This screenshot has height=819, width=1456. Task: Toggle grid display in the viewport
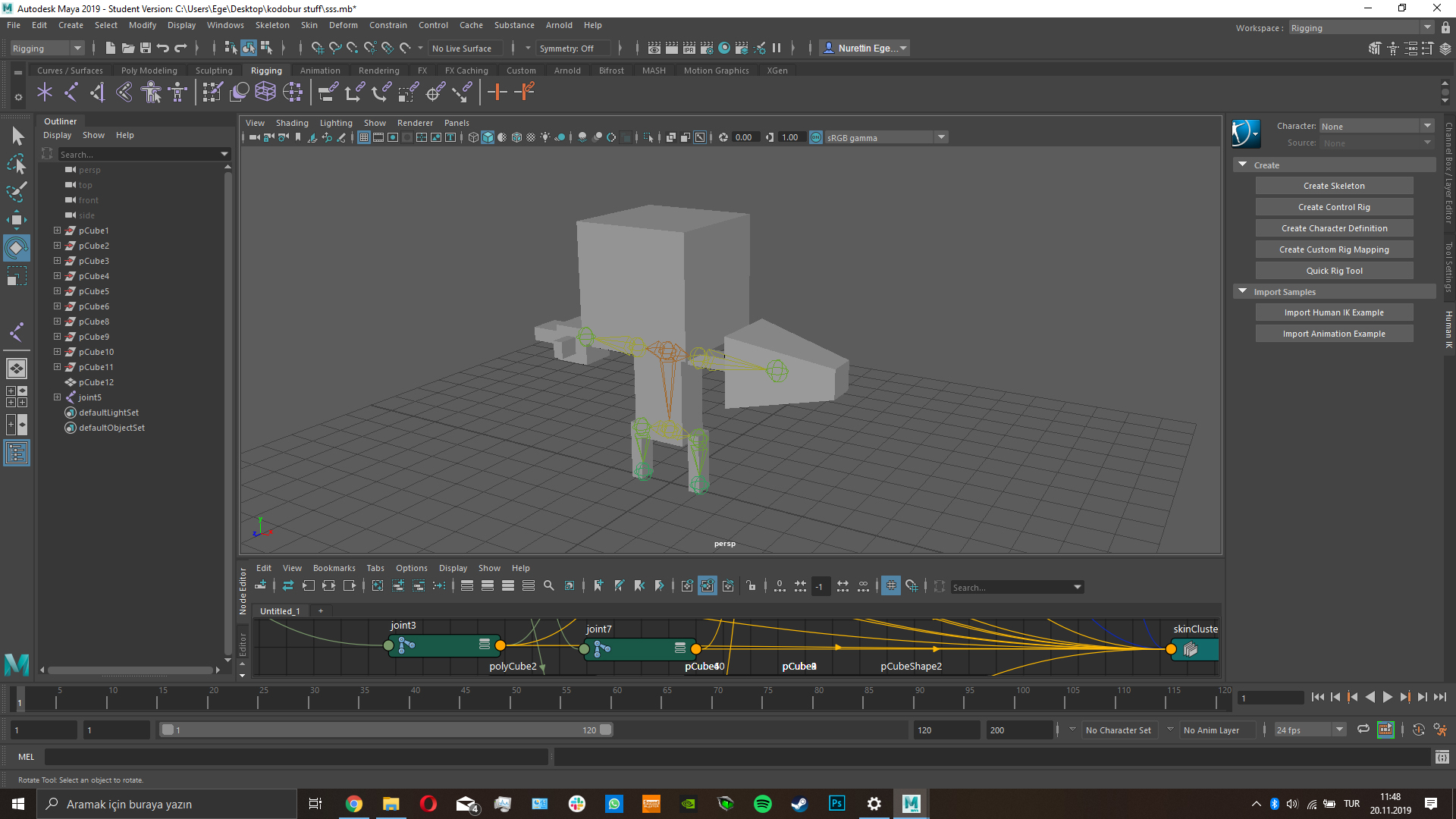363,137
